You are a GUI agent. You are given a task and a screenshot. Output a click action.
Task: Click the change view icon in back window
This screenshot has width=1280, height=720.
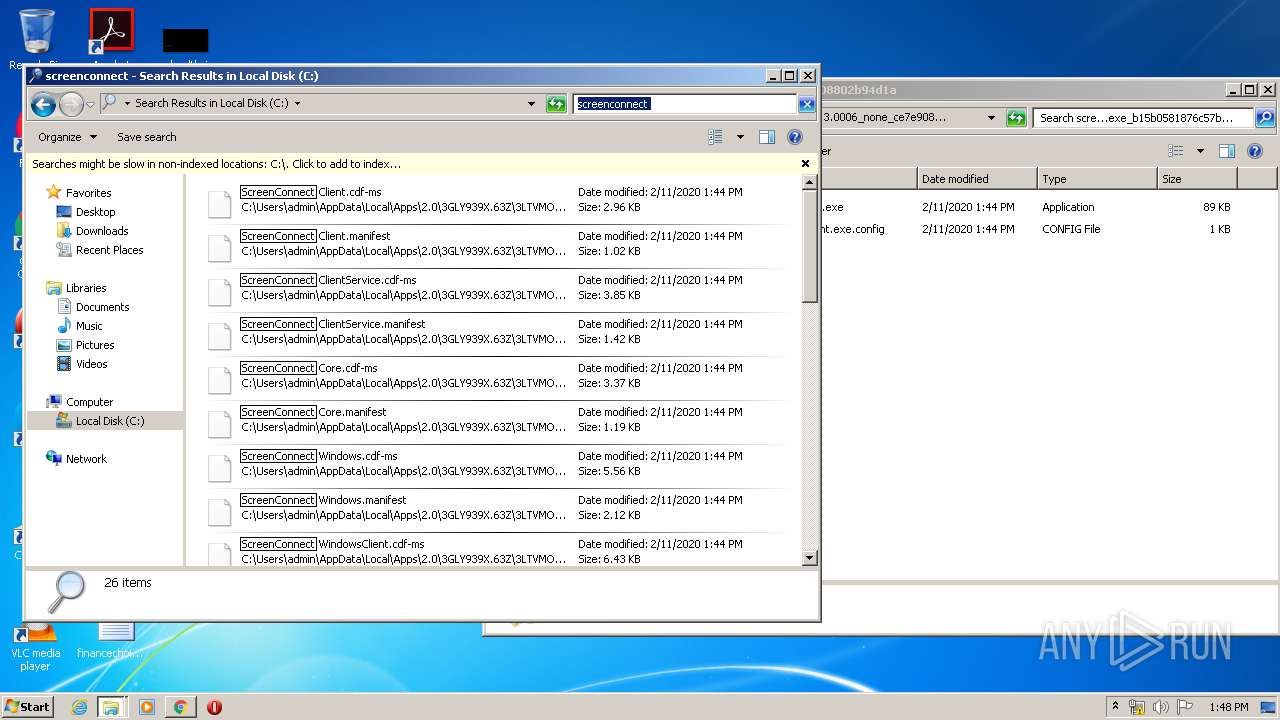(1176, 151)
